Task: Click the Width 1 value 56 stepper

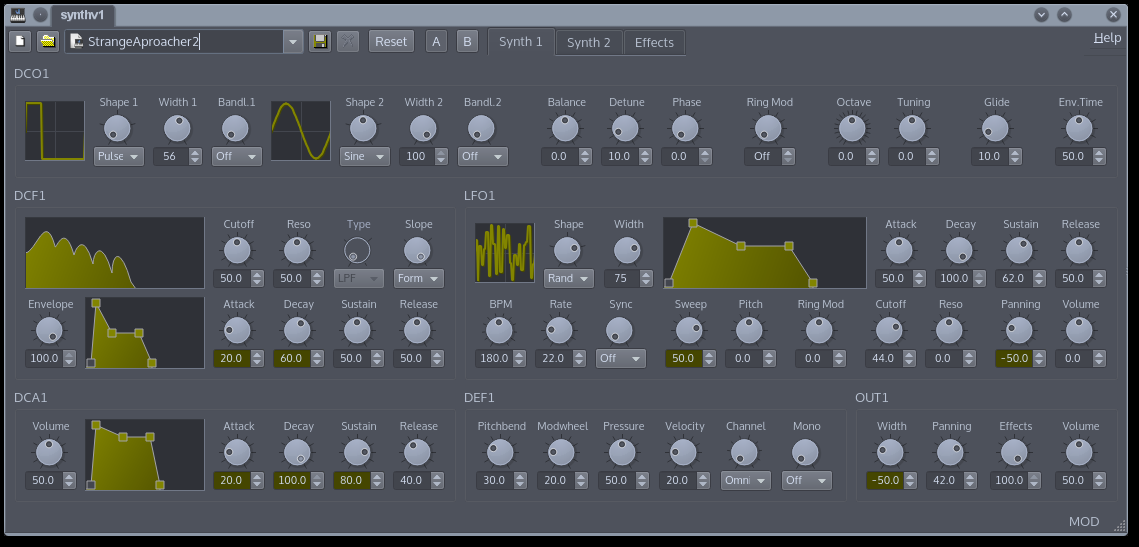Action: click(195, 156)
